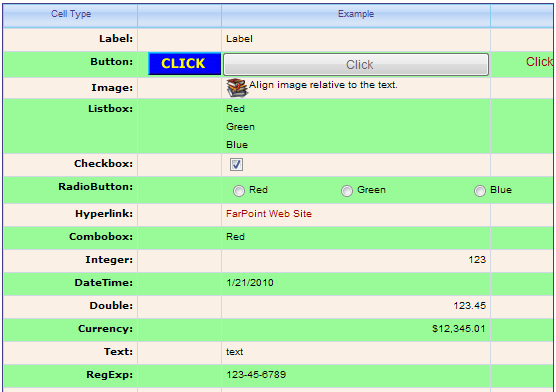Open the FarPoint Web Site hyperlink
The image size is (556, 392).
(x=269, y=214)
